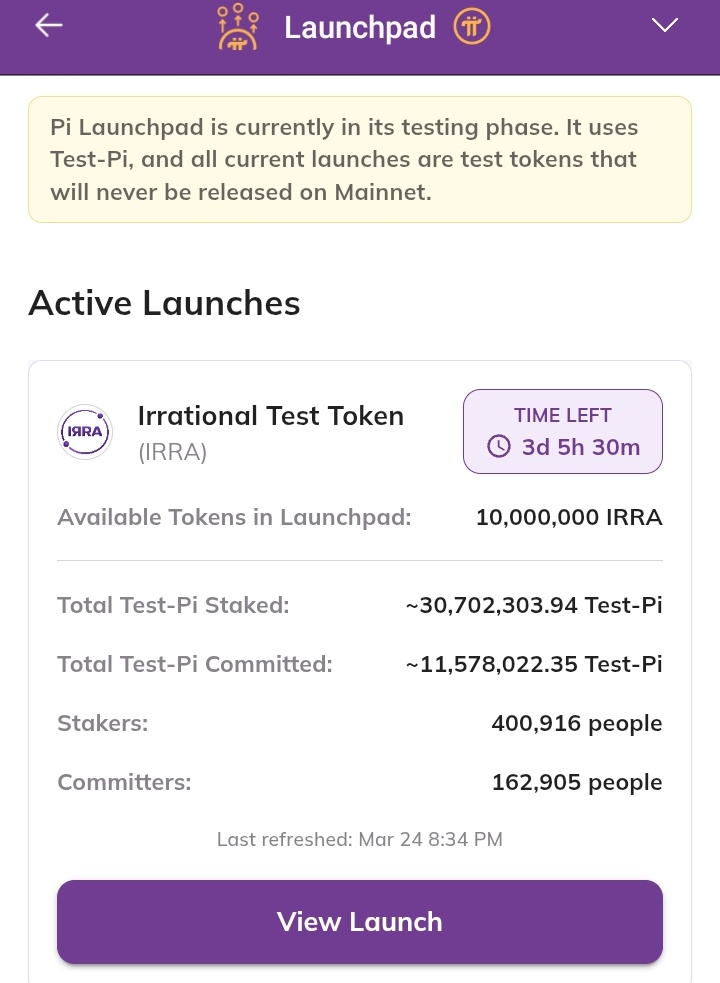Tap the clock icon in time badge
Image resolution: width=720 pixels, height=983 pixels.
pos(498,446)
